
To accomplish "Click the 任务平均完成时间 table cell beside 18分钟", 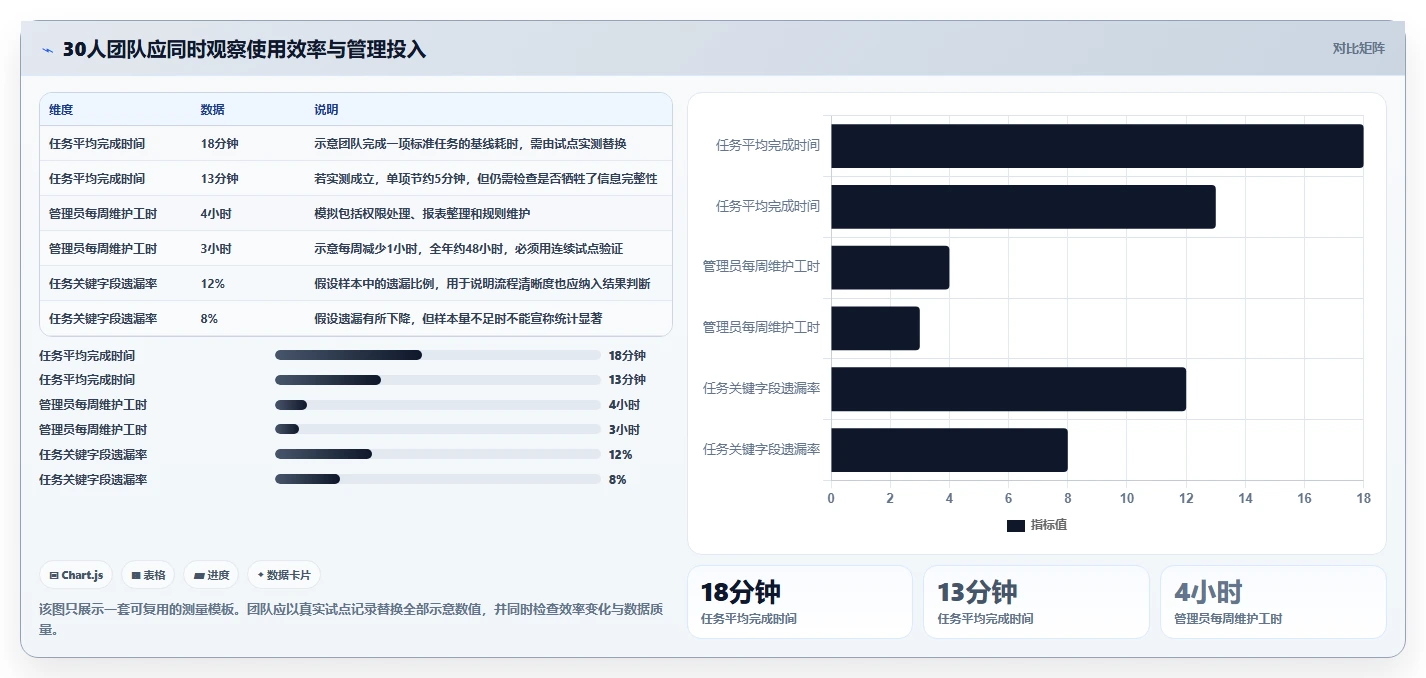I will point(97,144).
